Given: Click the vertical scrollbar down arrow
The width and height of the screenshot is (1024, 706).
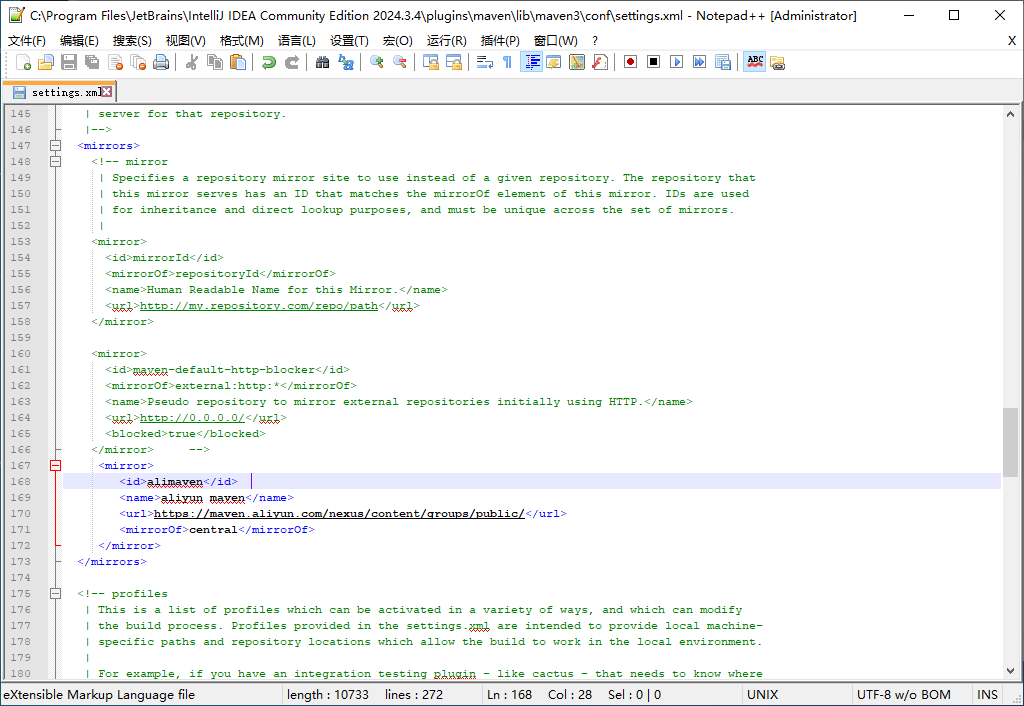Looking at the screenshot, I should tap(1010, 671).
